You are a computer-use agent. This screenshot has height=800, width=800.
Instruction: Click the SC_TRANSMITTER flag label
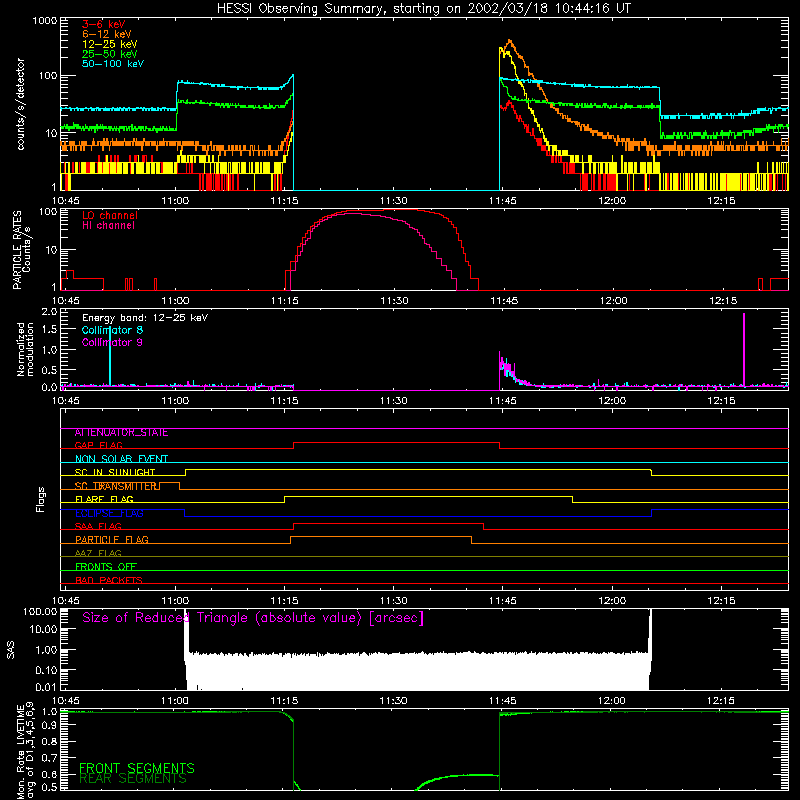click(115, 486)
